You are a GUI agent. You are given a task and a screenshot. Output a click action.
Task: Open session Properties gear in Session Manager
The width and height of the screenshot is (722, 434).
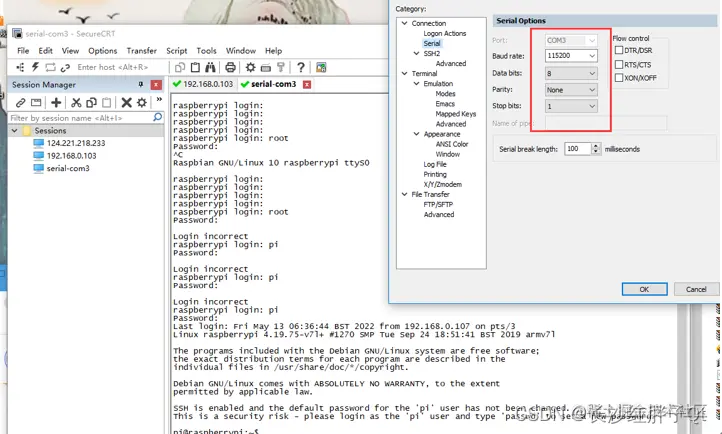coord(142,102)
